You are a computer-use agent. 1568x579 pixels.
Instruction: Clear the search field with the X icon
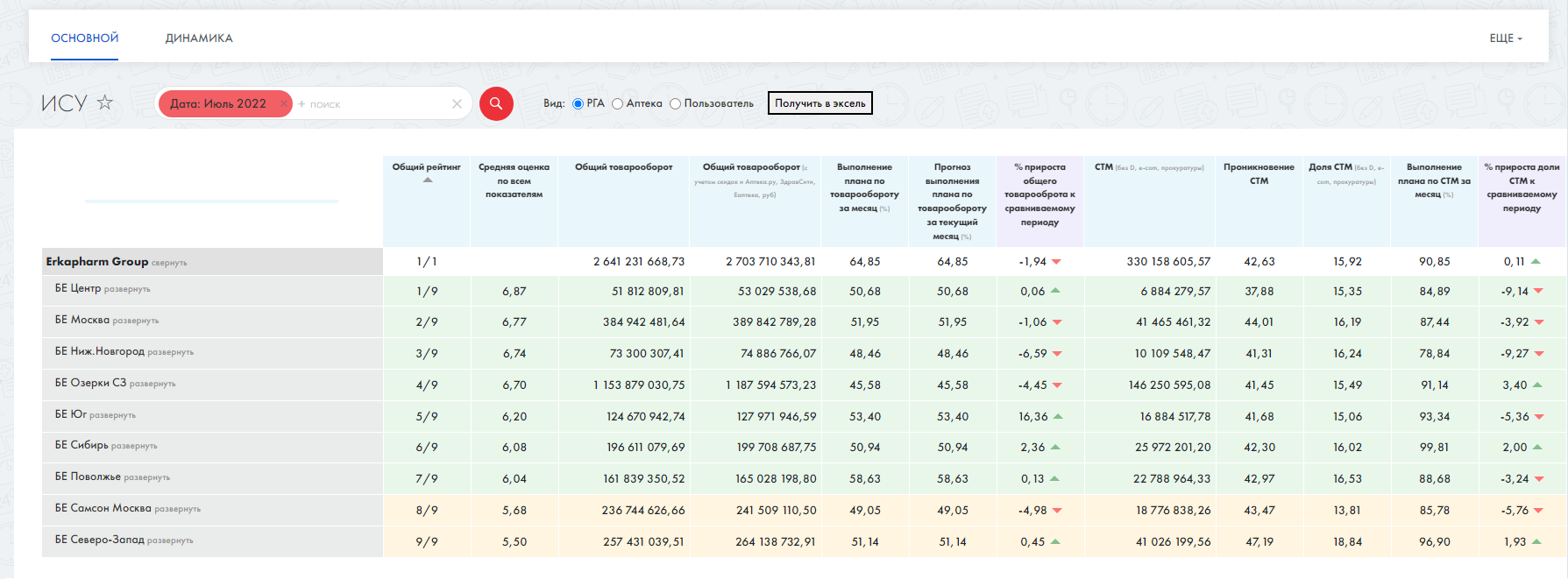point(457,103)
